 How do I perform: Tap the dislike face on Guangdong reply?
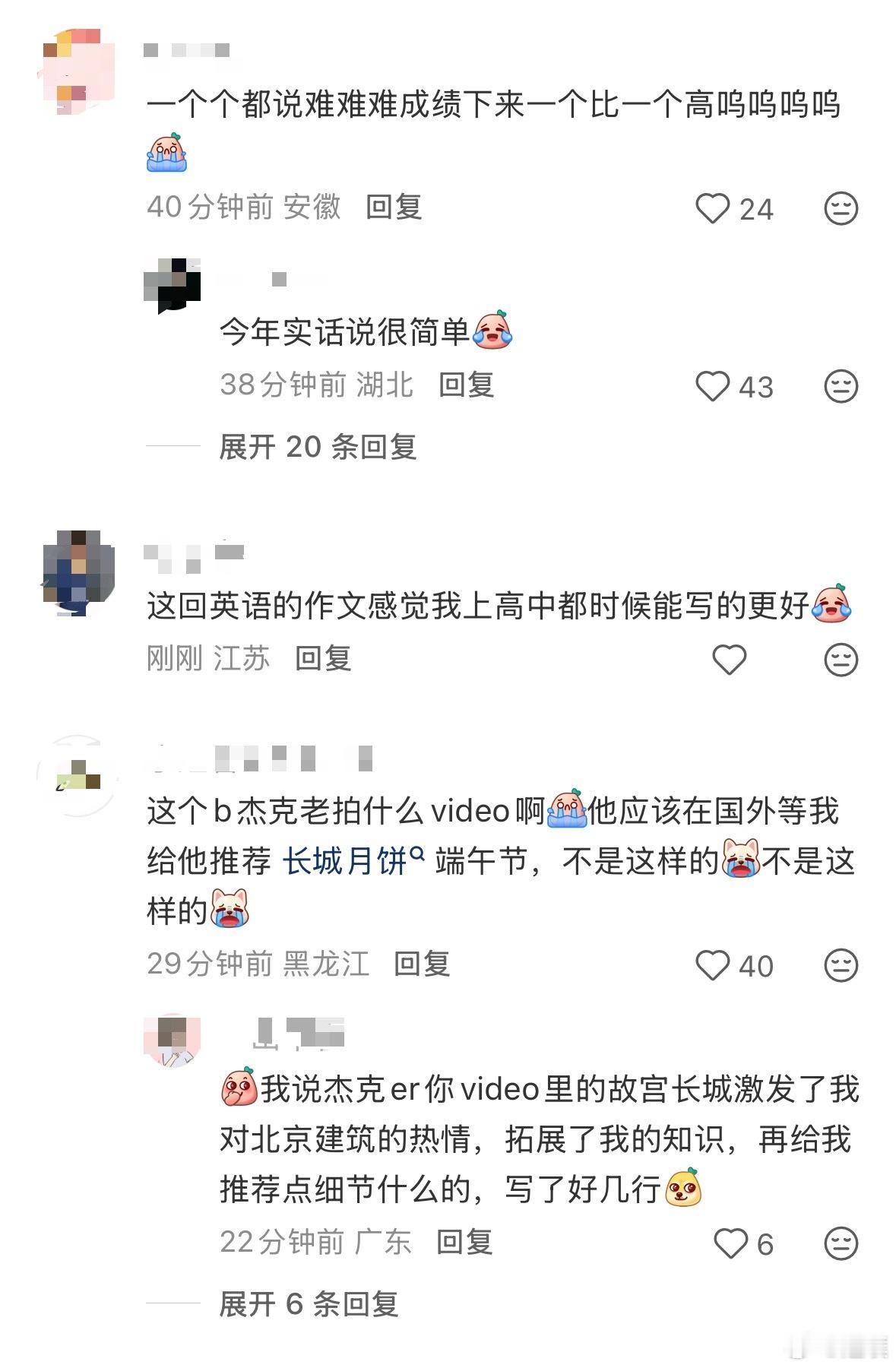coord(841,1243)
